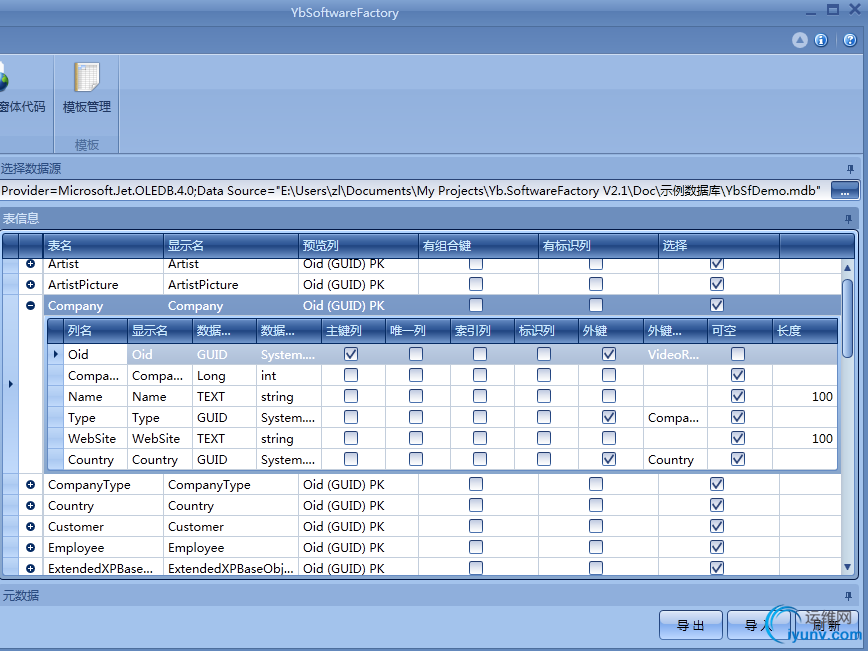Collapse the Company table details
Viewport: 868px width, 651px height.
pyautogui.click(x=30, y=306)
